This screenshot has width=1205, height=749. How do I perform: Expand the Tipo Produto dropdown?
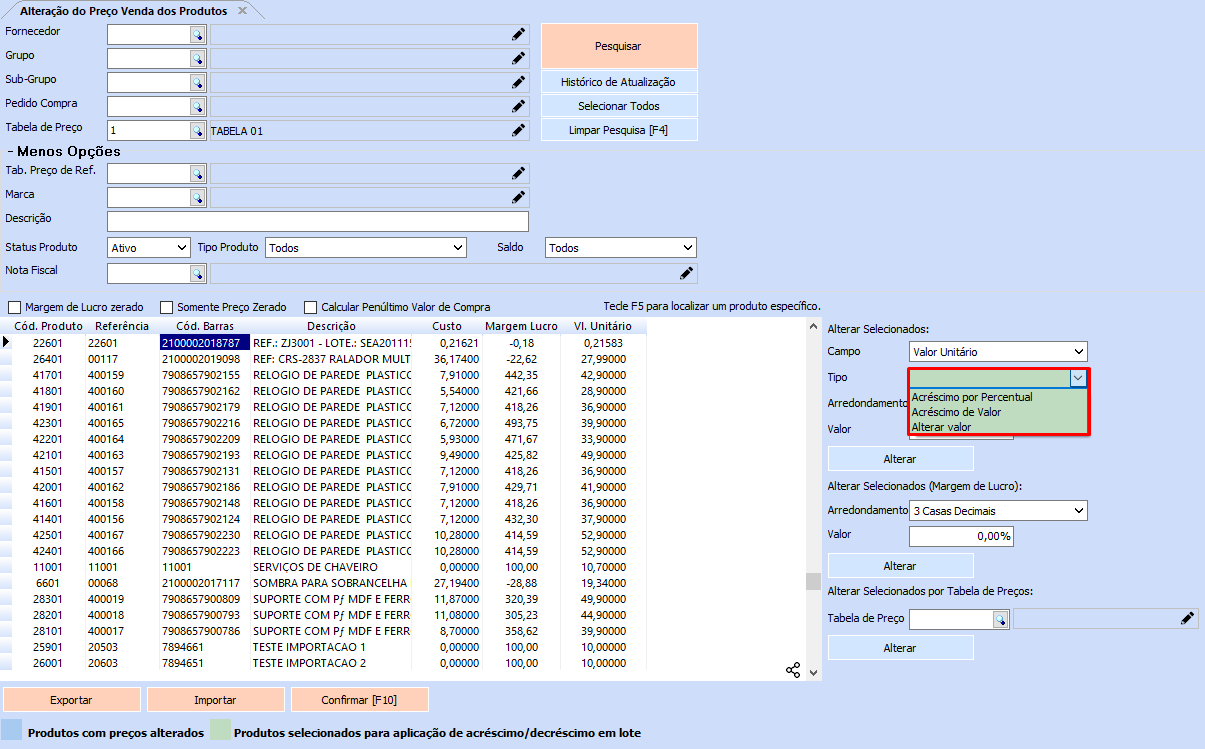(x=366, y=247)
